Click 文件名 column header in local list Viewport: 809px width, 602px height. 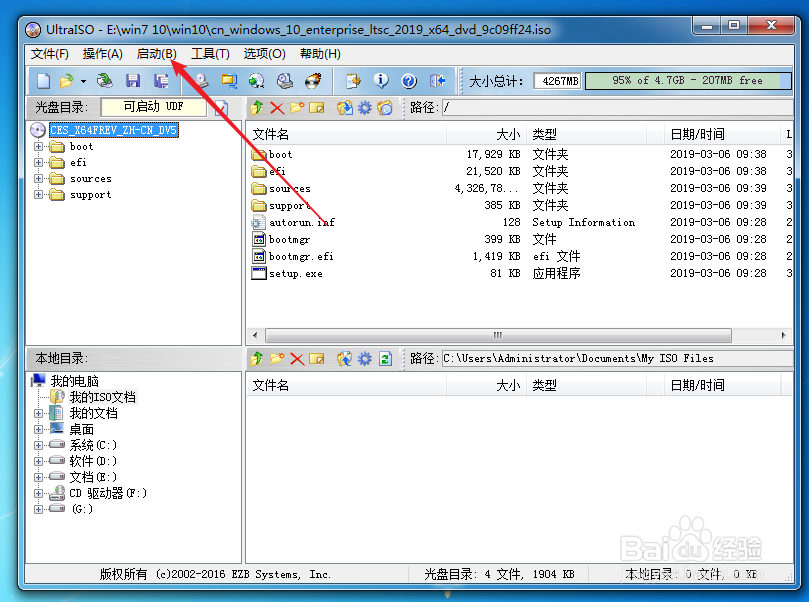346,385
